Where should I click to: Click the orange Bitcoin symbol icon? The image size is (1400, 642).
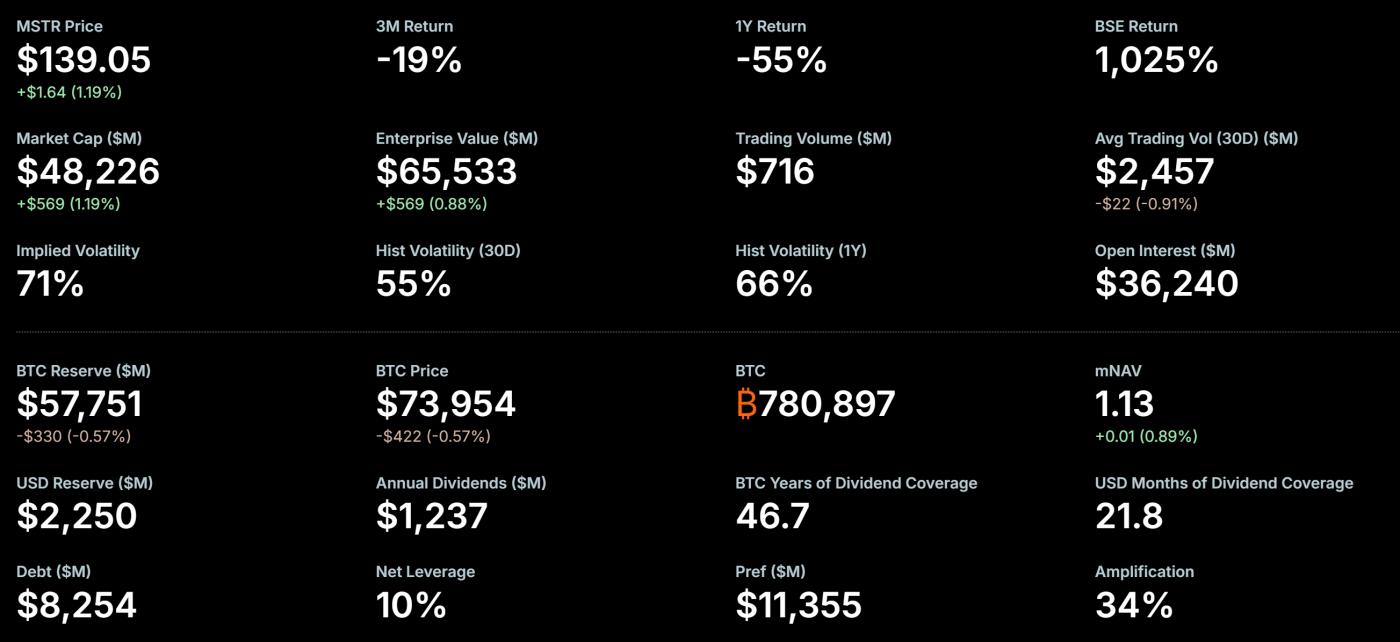(x=746, y=404)
